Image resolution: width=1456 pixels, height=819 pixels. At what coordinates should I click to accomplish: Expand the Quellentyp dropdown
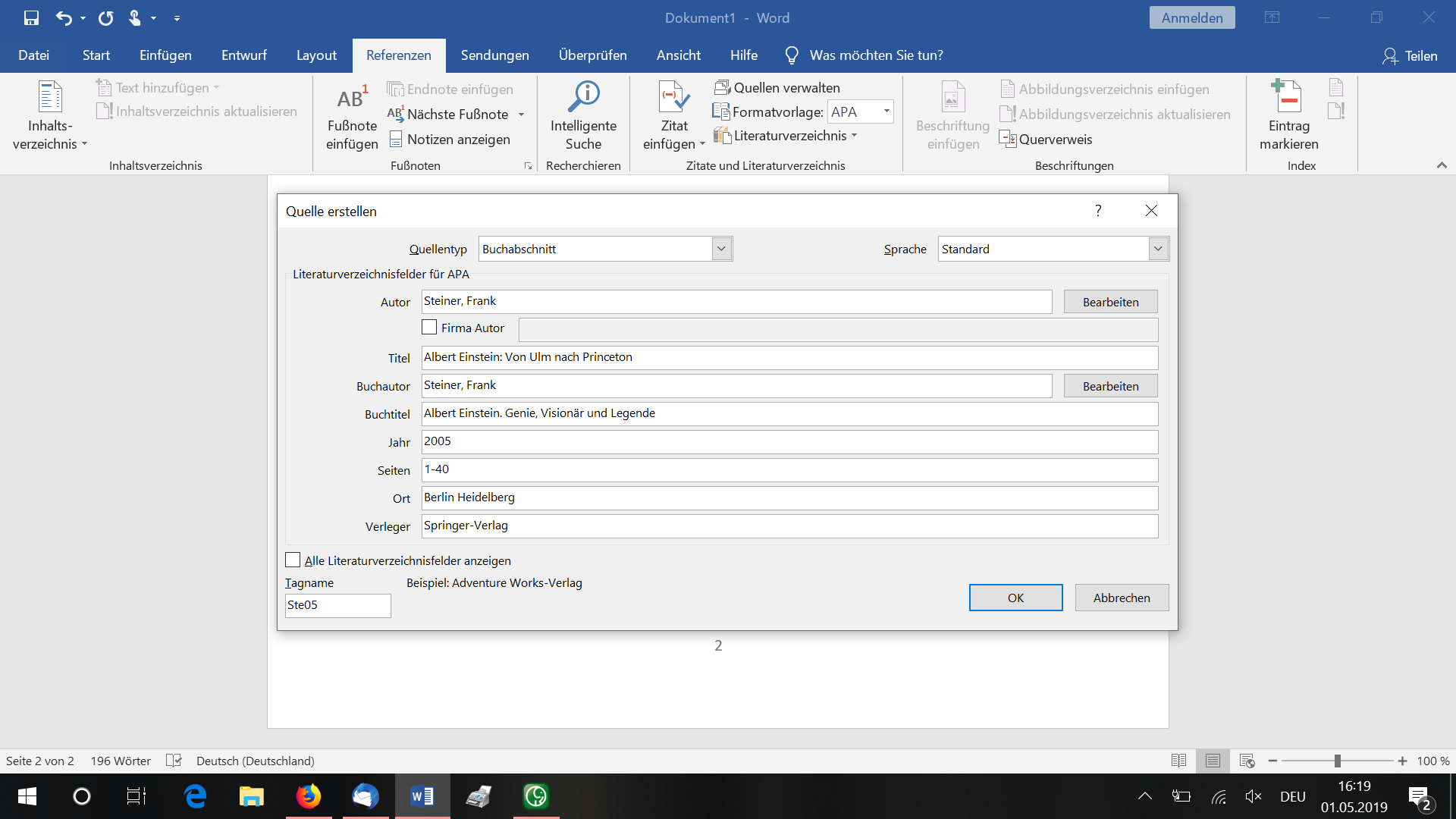721,249
